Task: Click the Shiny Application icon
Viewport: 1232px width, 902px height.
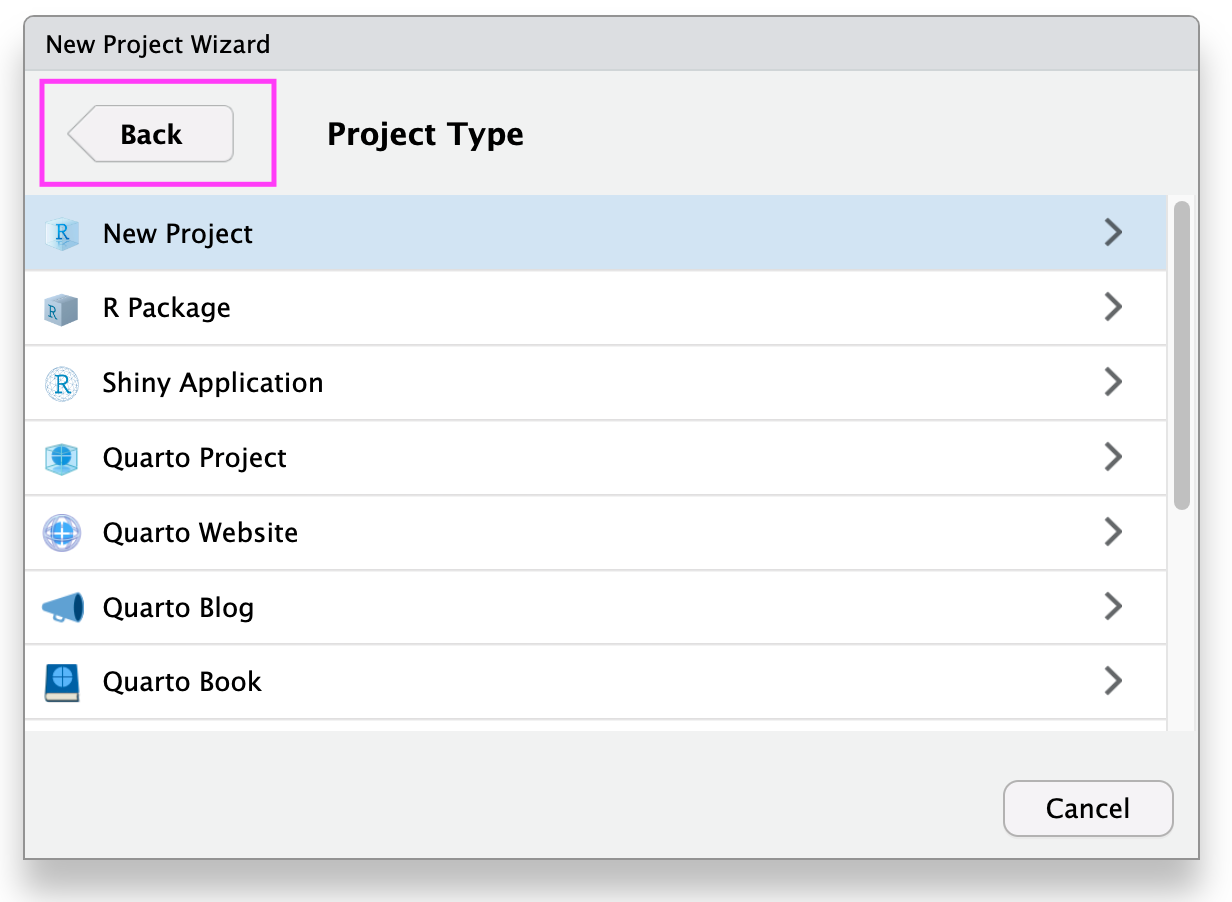Action: pyautogui.click(x=61, y=384)
